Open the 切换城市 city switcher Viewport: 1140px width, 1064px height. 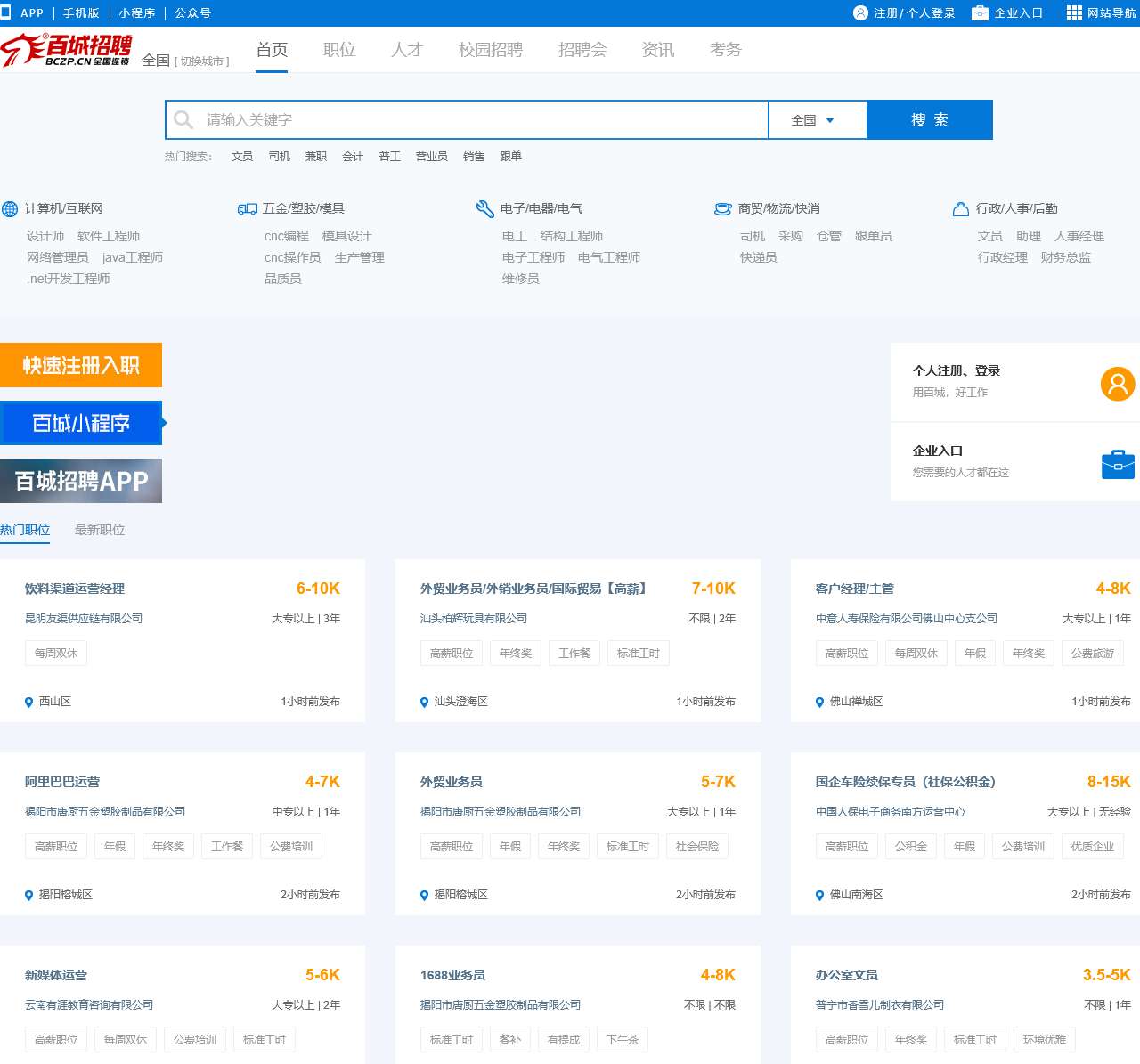(202, 61)
